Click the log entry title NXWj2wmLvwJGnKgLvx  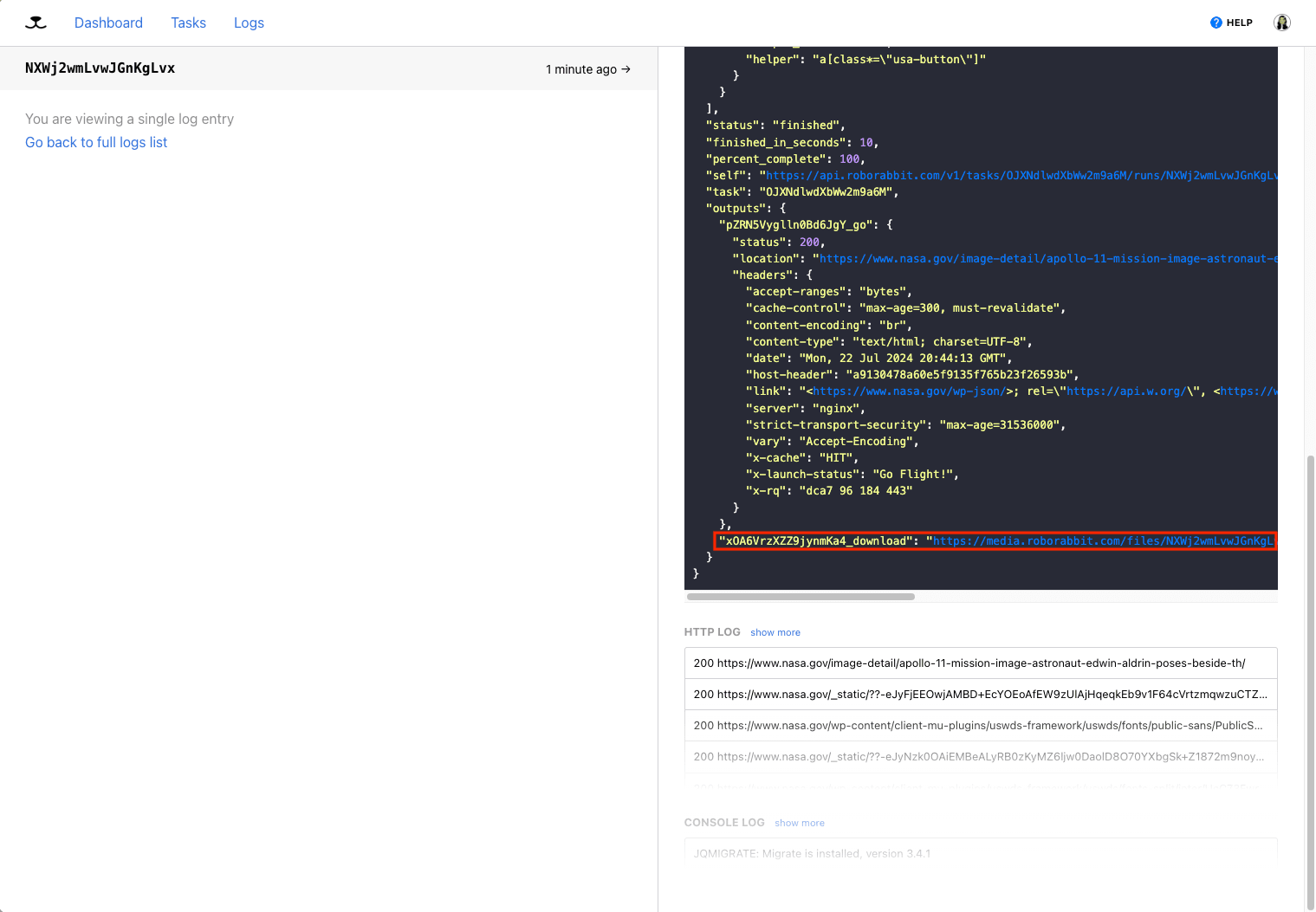(100, 68)
